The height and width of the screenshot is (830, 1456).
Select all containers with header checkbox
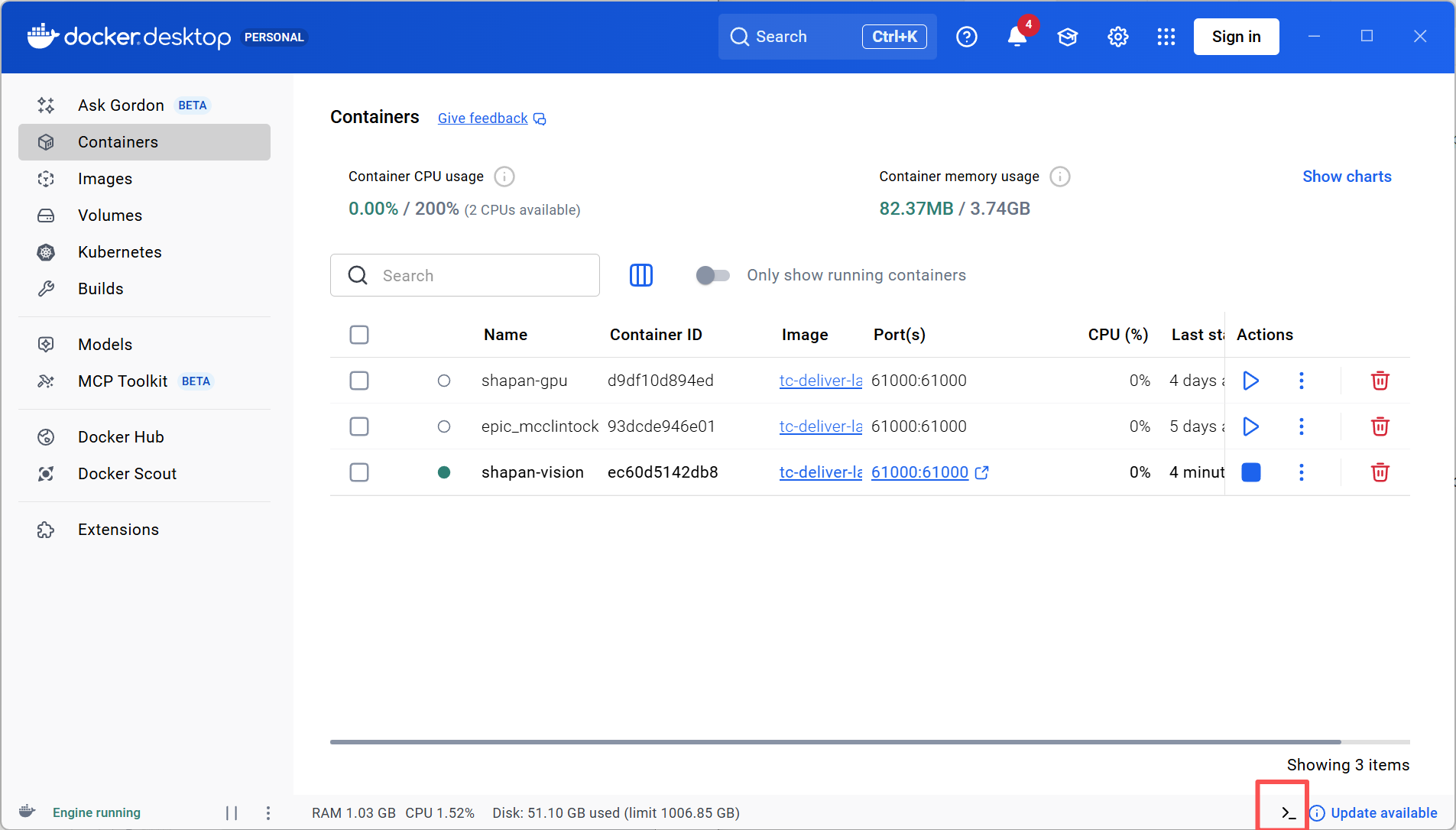[359, 334]
